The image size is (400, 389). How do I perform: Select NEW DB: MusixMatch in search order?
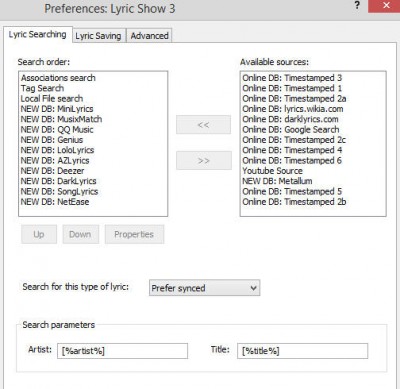point(61,119)
